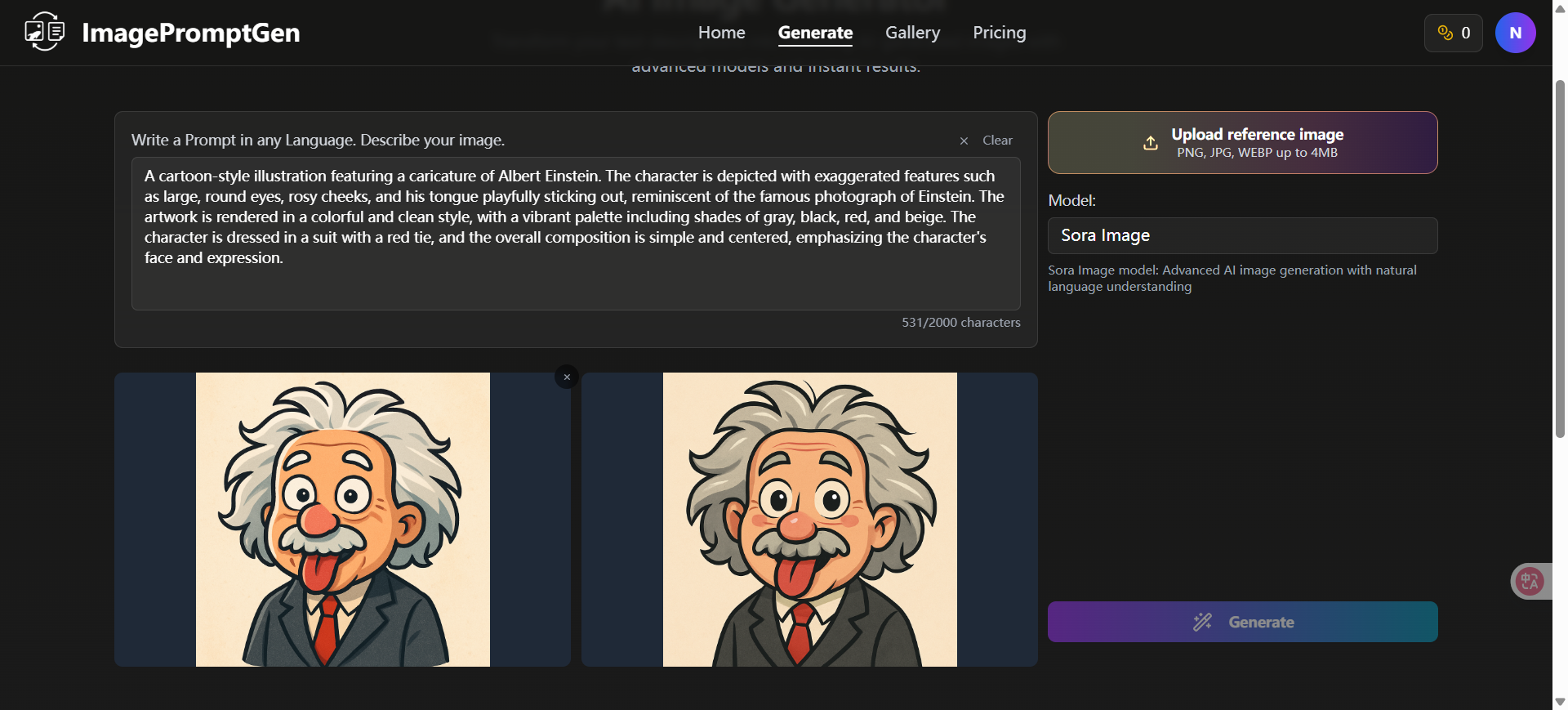Open the ImagePromptGen brand title link
This screenshot has width=1568, height=710.
pos(191,33)
